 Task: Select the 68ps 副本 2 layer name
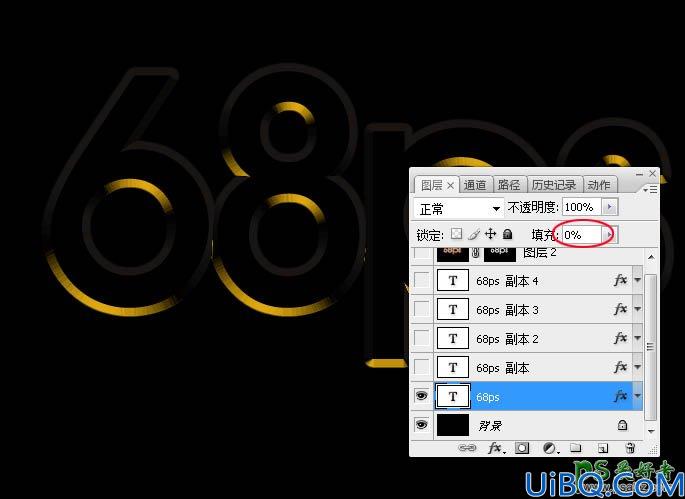tap(507, 339)
